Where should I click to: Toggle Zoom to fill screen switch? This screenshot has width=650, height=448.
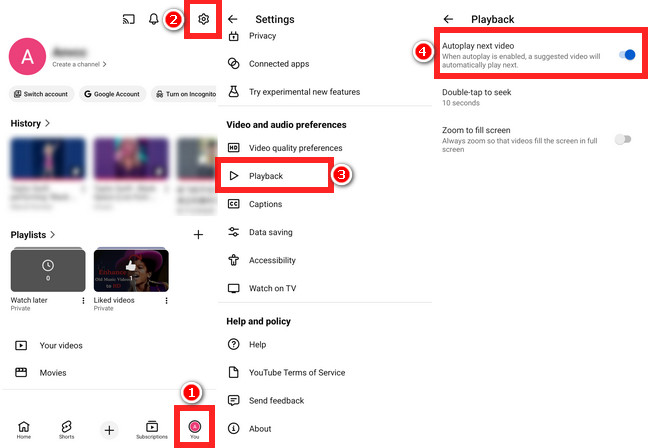point(623,139)
